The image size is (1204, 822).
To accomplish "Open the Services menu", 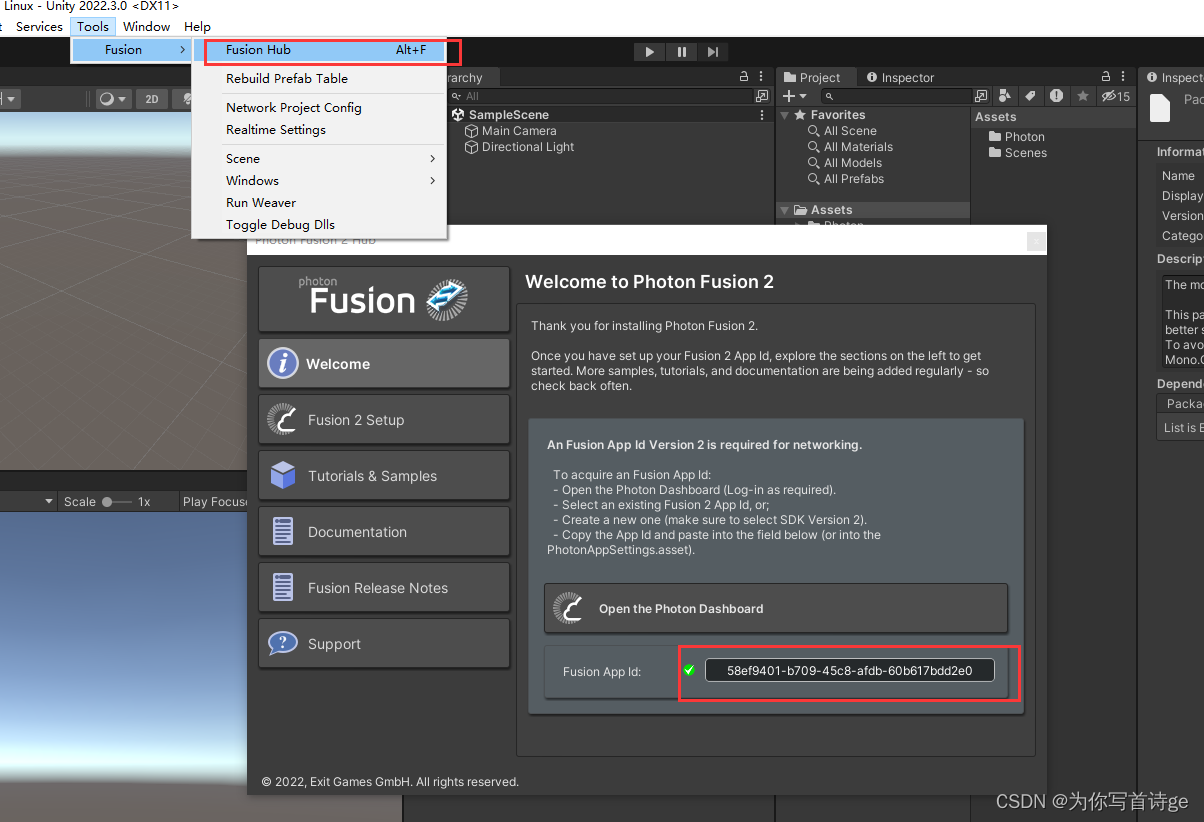I will click(39, 26).
